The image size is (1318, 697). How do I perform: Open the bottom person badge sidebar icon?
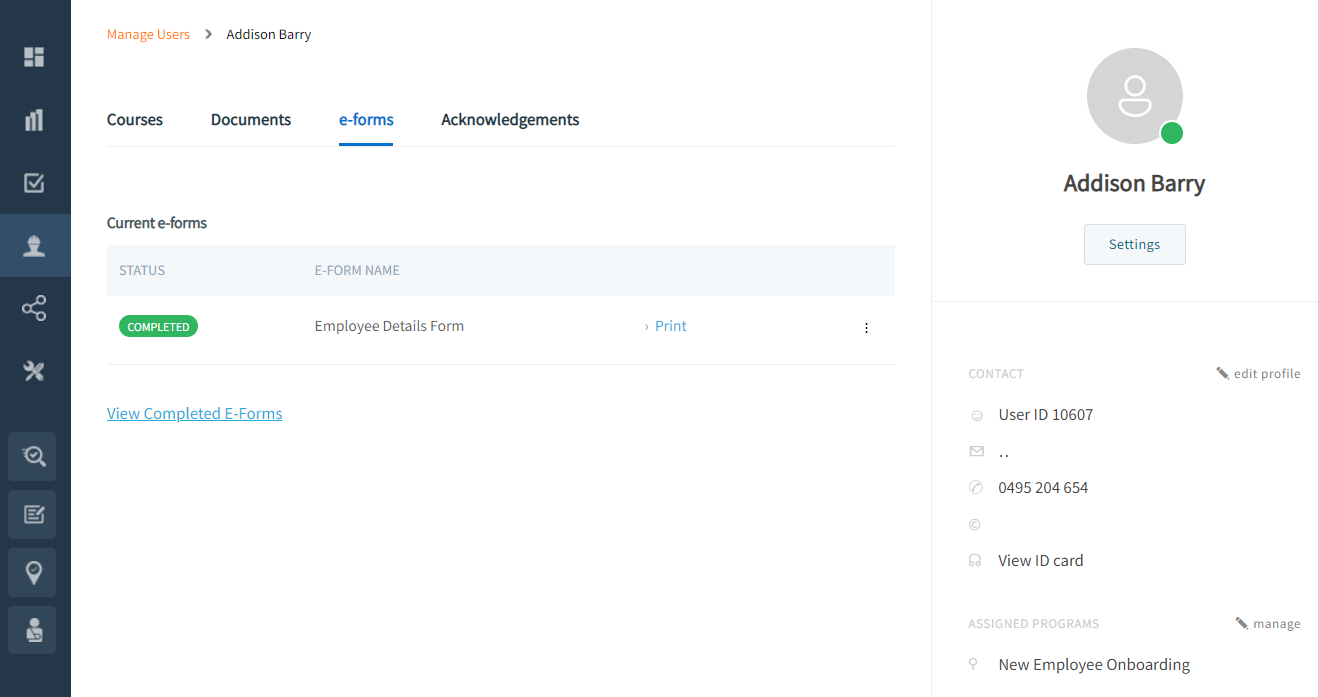(x=34, y=630)
